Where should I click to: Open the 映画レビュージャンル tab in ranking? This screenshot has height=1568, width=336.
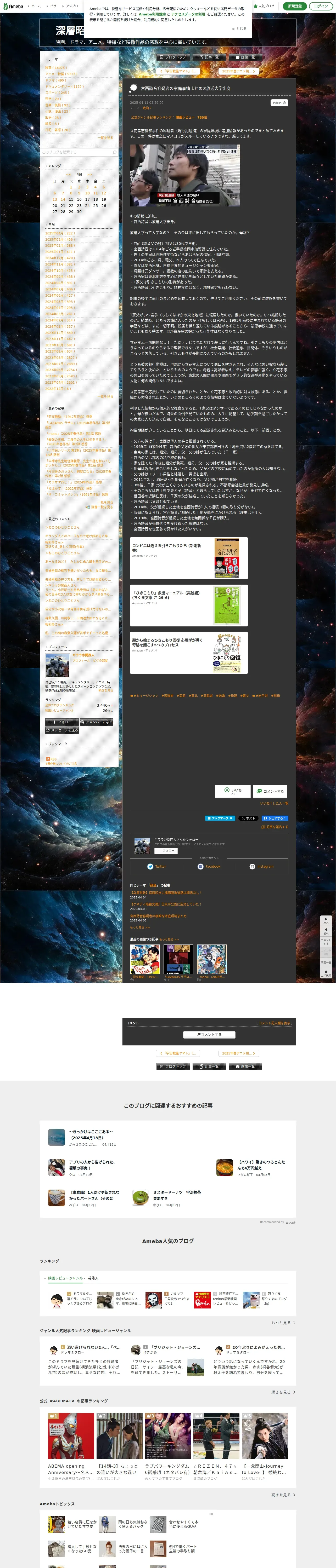pyautogui.click(x=65, y=1278)
